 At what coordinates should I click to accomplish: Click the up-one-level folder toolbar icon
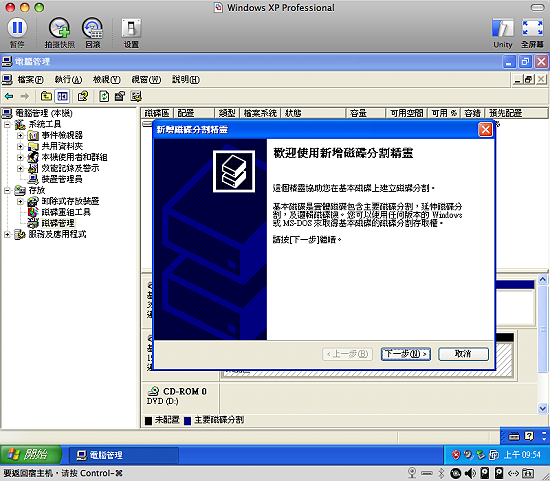[x=46, y=96]
